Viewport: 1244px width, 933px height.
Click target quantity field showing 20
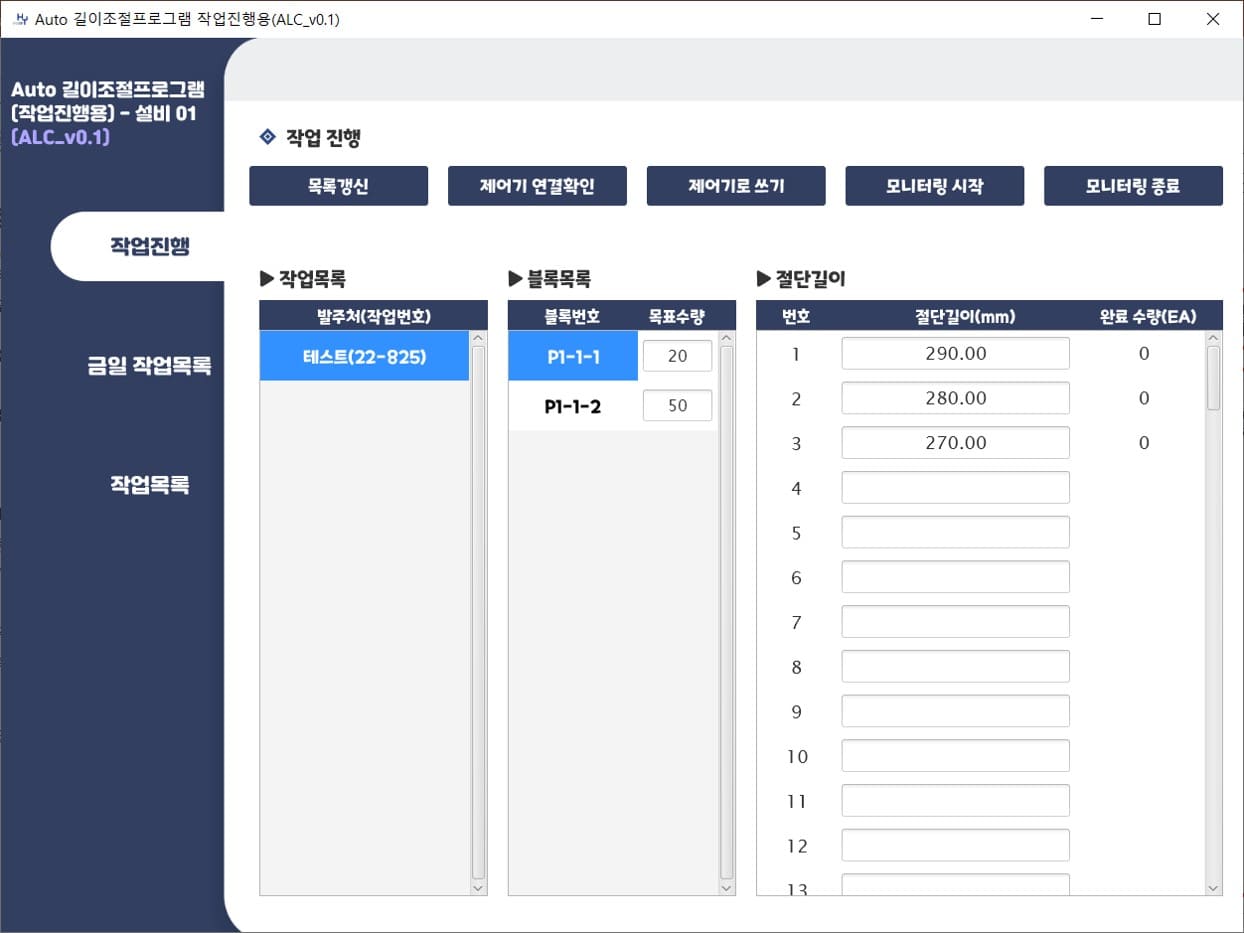(677, 356)
